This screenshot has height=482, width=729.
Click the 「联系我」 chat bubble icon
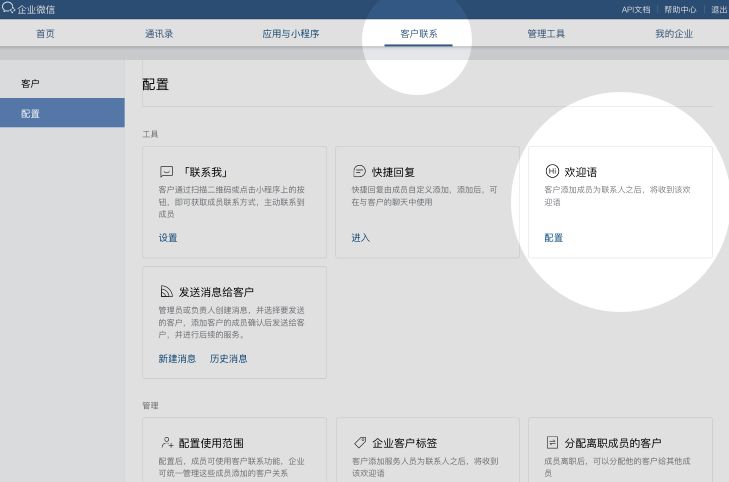[x=167, y=171]
